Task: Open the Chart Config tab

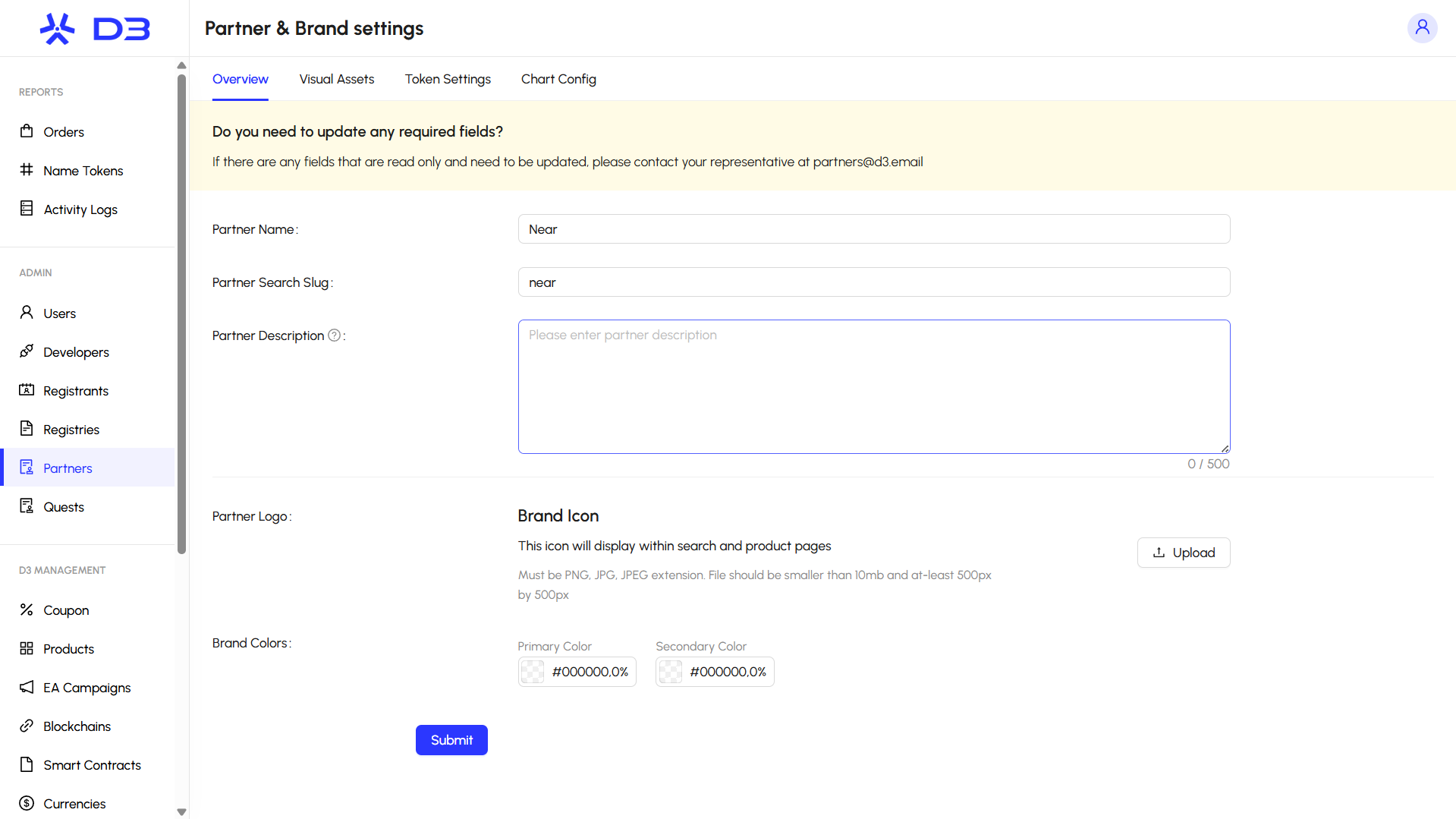Action: coord(558,79)
